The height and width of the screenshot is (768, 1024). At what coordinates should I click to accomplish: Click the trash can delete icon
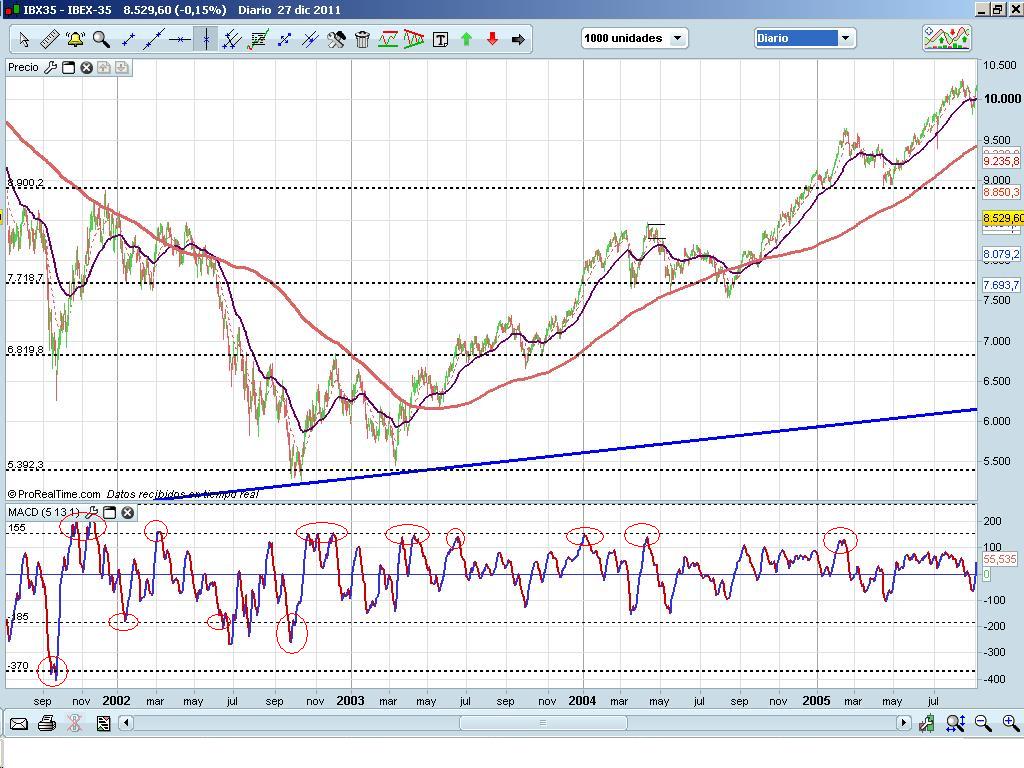tap(362, 39)
